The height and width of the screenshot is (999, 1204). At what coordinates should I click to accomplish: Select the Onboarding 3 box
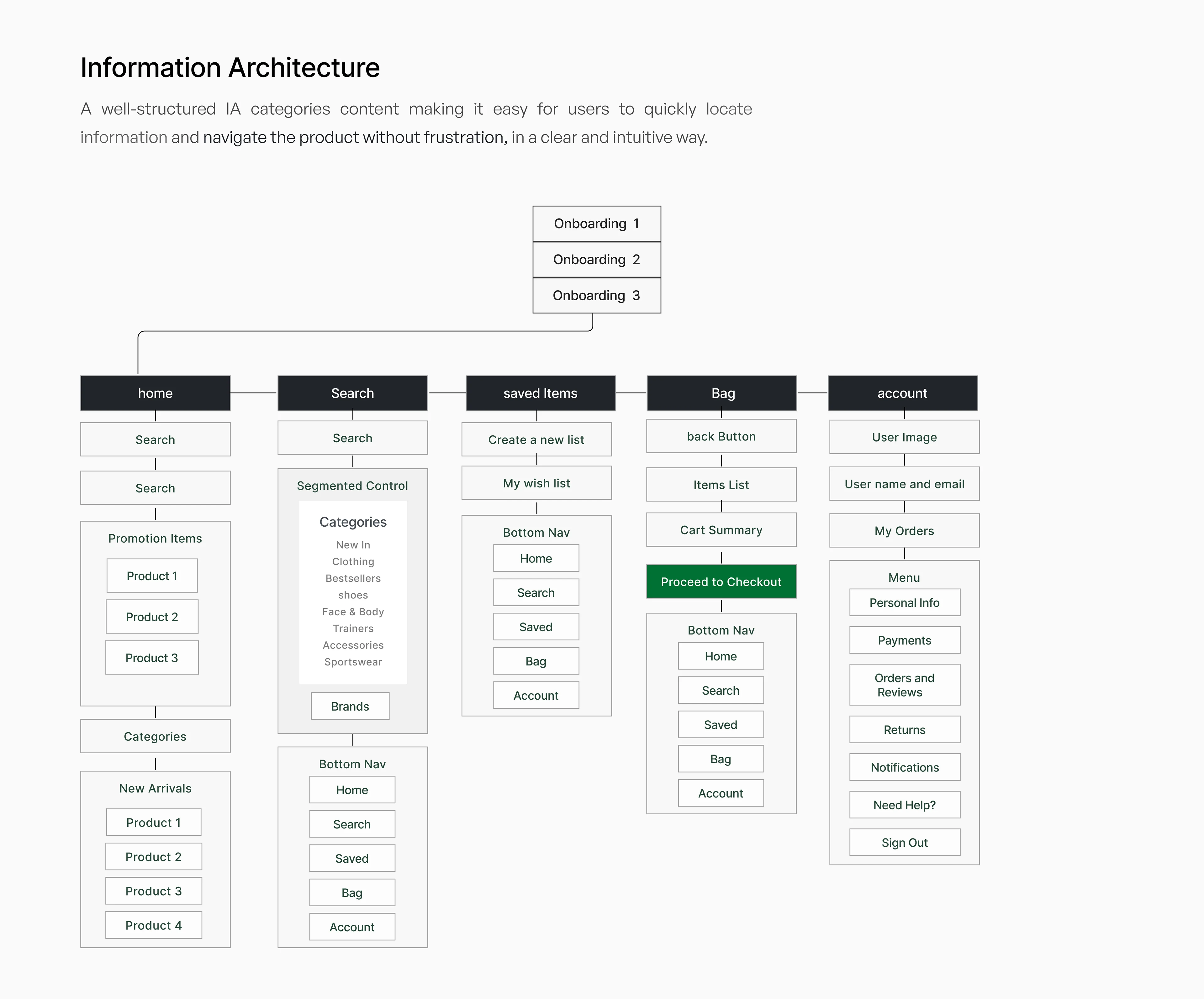tap(596, 295)
